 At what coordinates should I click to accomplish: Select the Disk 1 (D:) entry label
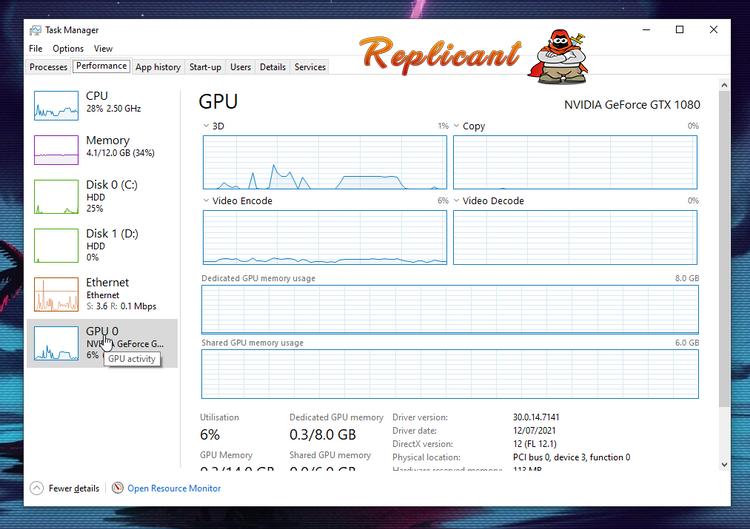tap(112, 233)
